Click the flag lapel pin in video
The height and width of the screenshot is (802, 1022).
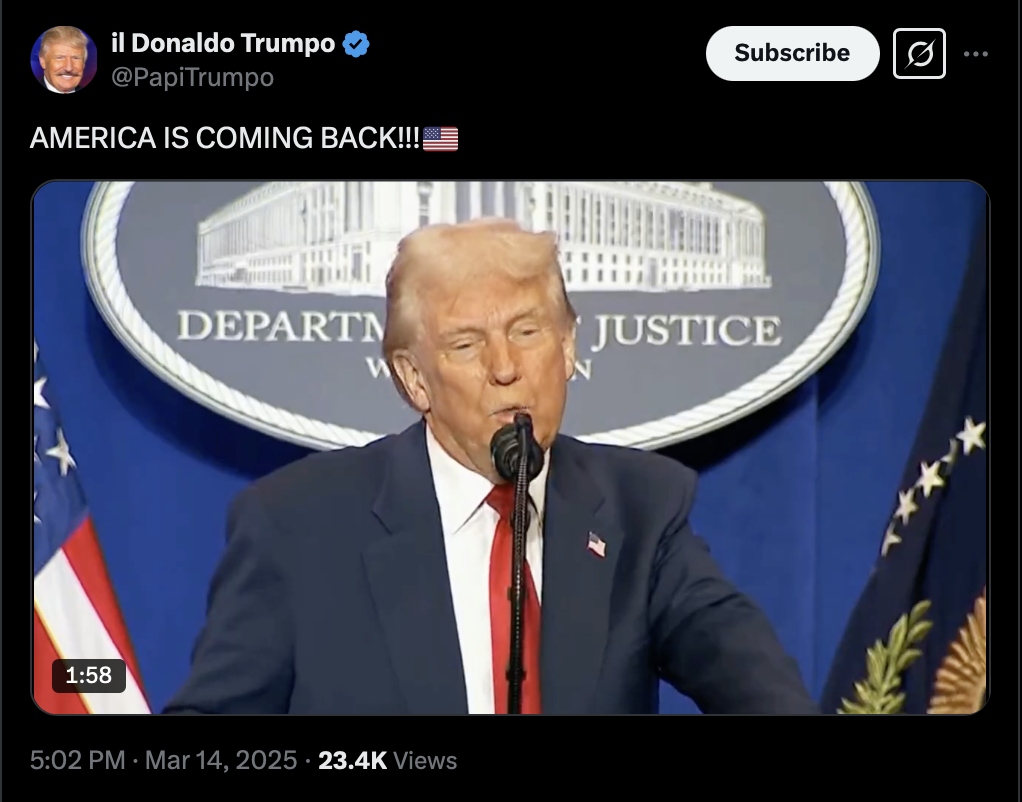[x=596, y=544]
